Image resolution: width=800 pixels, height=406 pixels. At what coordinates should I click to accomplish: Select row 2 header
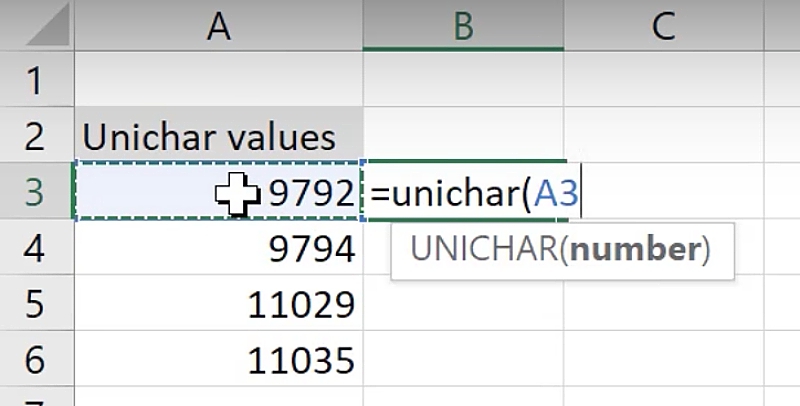(34, 136)
